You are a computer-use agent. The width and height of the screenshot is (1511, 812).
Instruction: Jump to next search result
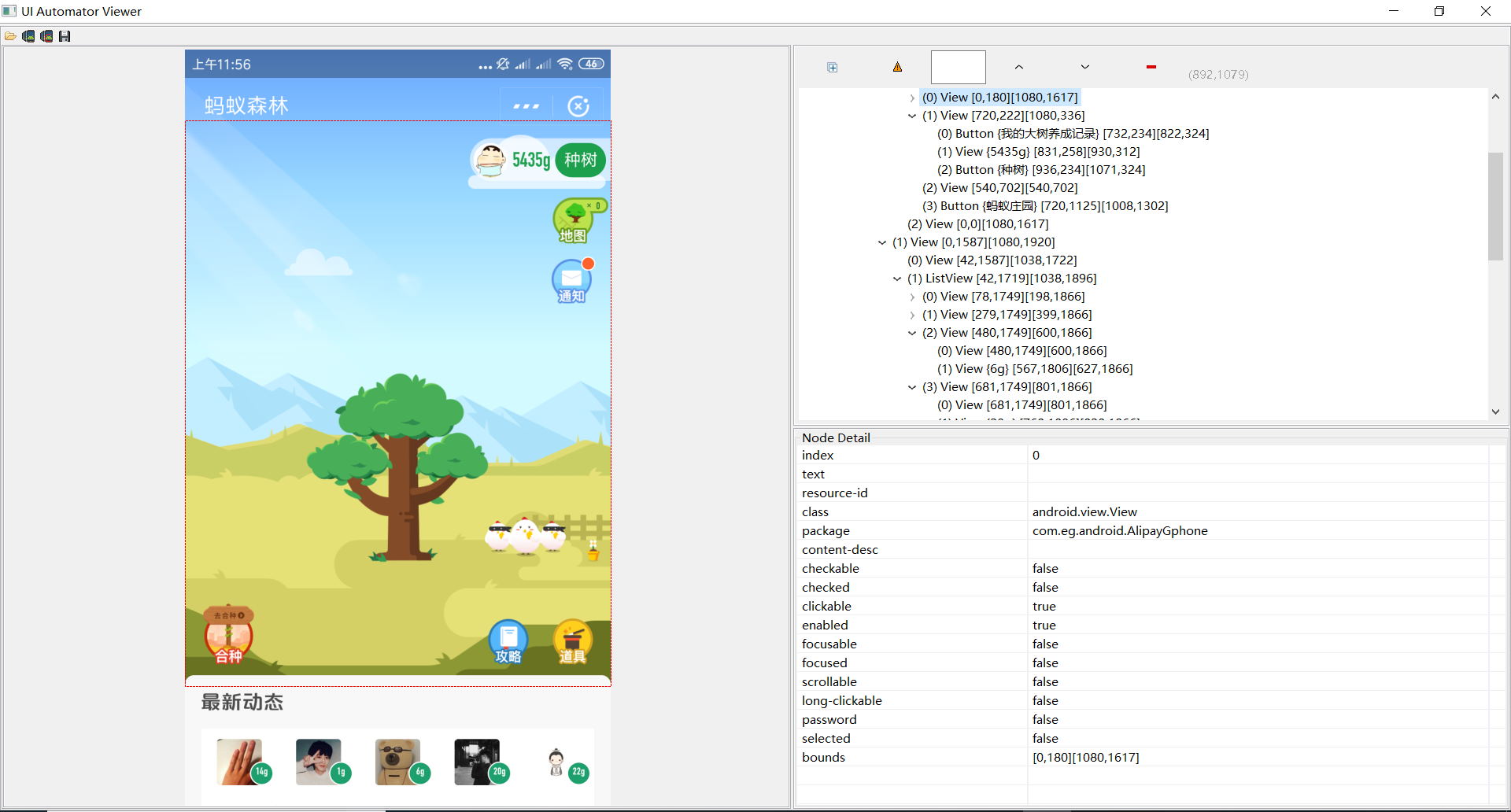(1084, 67)
